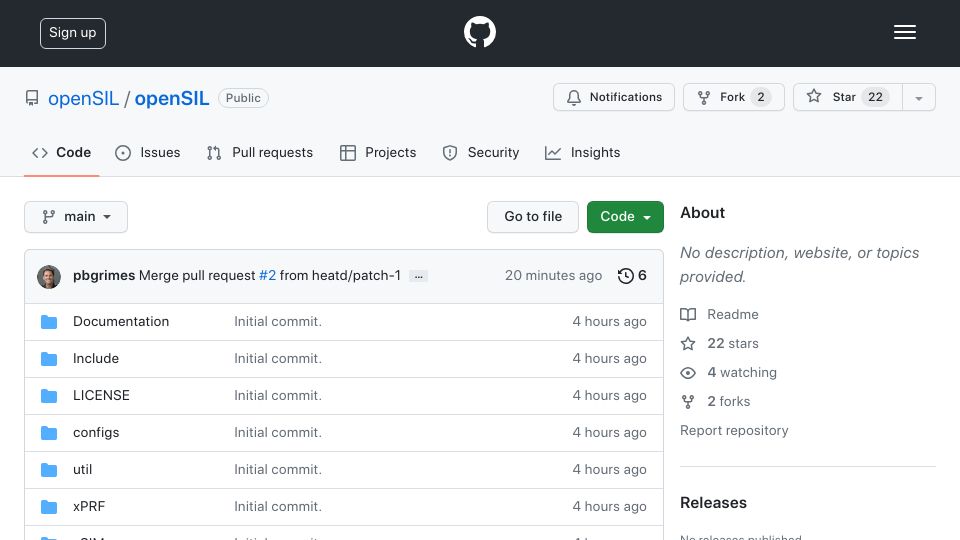Open the Readme link in About
The width and height of the screenshot is (960, 540).
click(x=719, y=314)
